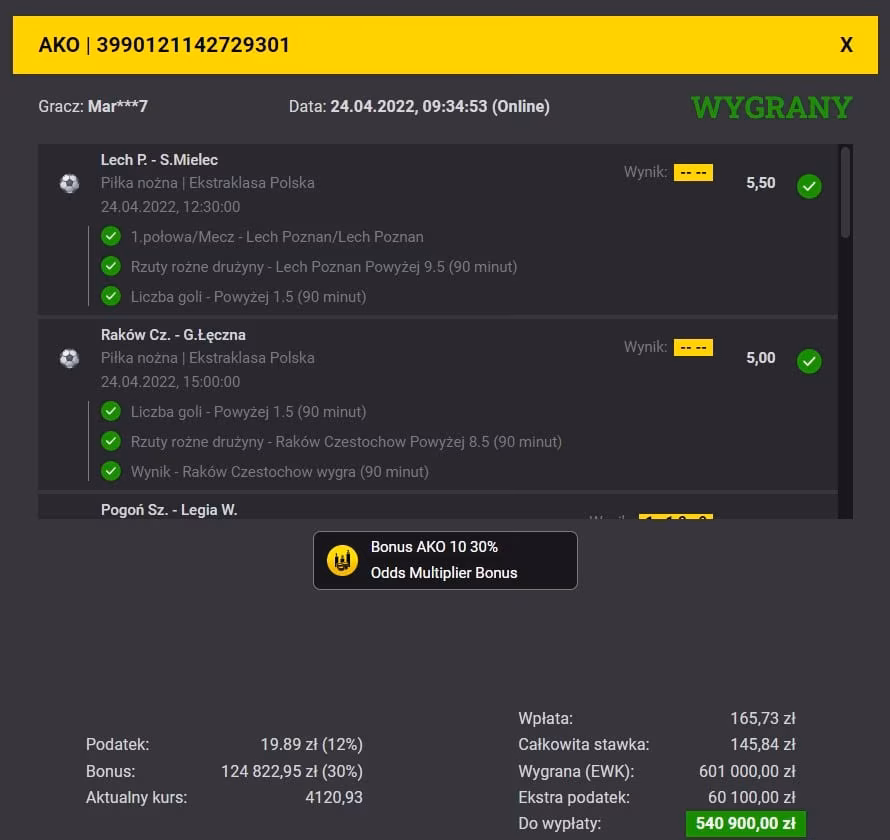This screenshot has height=840, width=890.
Task: Click checkmark next to Lech Poznan Powyżej 9.5 corners
Action: tap(111, 266)
